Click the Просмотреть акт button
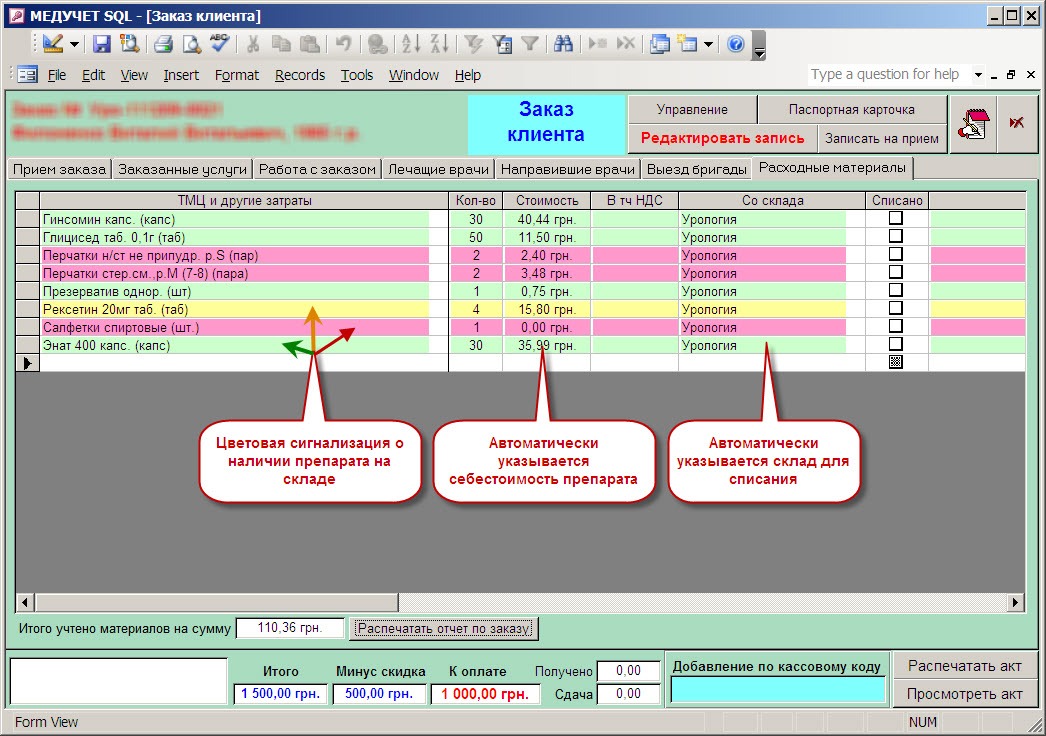The height and width of the screenshot is (736, 1046). tap(965, 694)
